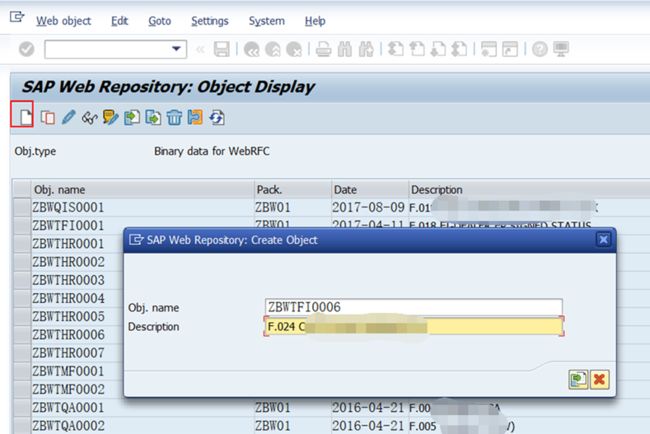650x434 pixels.
Task: Click the ZBWTHR0007 object name
Action: (68, 353)
